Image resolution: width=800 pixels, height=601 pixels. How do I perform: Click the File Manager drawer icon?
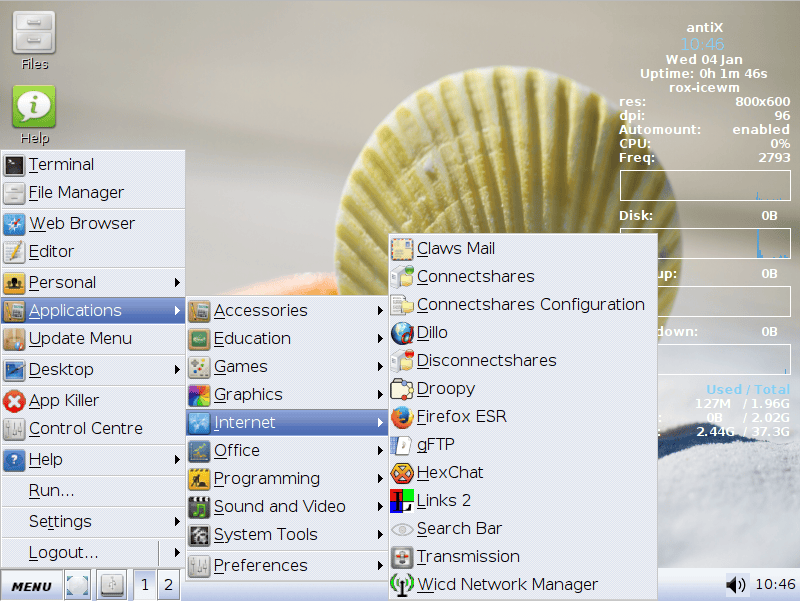click(14, 193)
